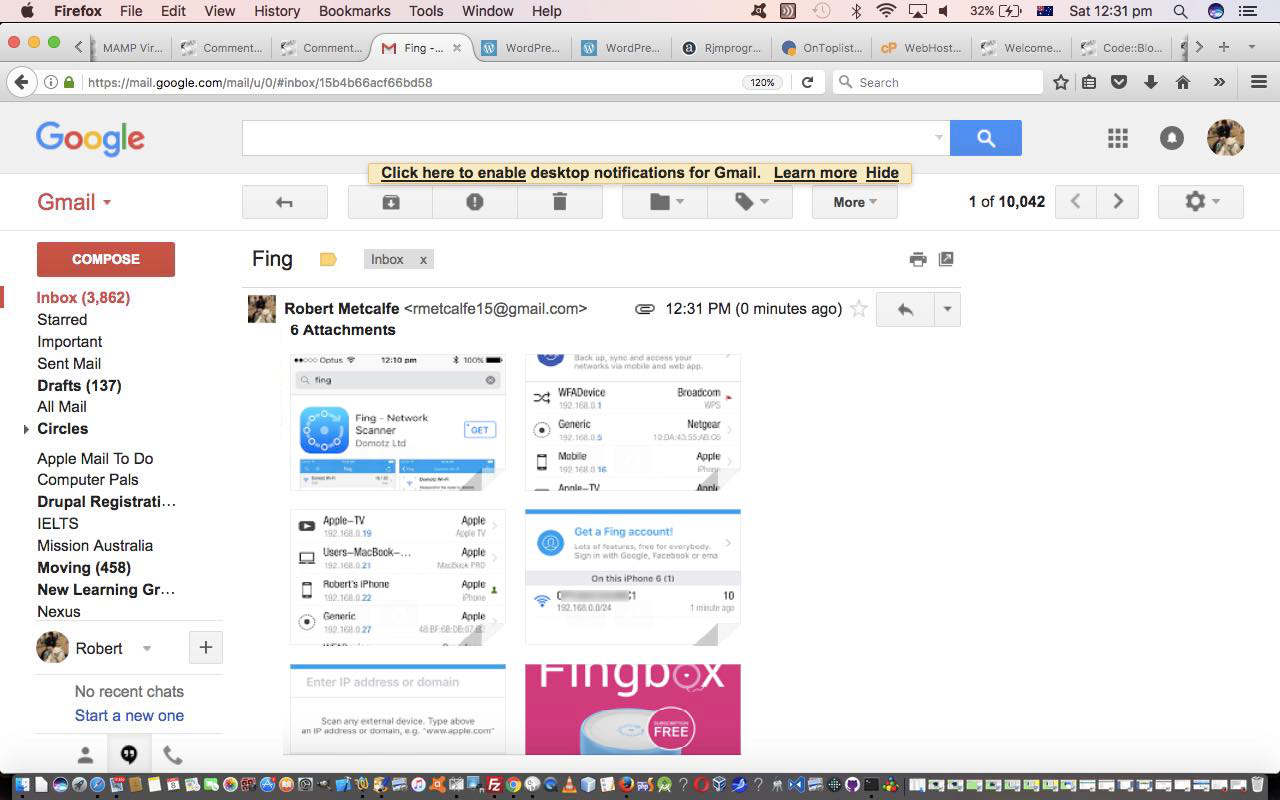Open the More actions dropdown
This screenshot has width=1280, height=800.
pos(854,202)
